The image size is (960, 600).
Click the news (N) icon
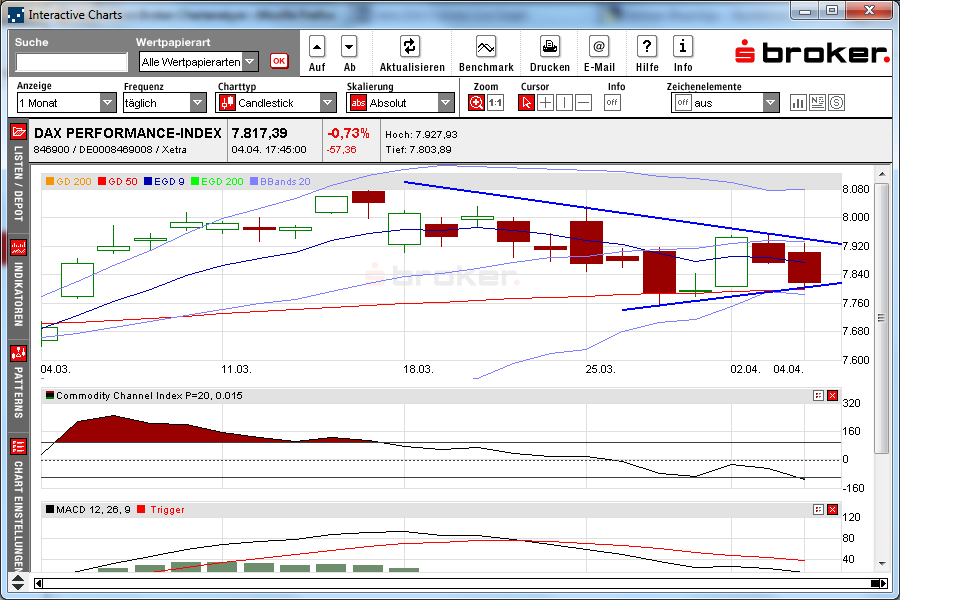817,103
